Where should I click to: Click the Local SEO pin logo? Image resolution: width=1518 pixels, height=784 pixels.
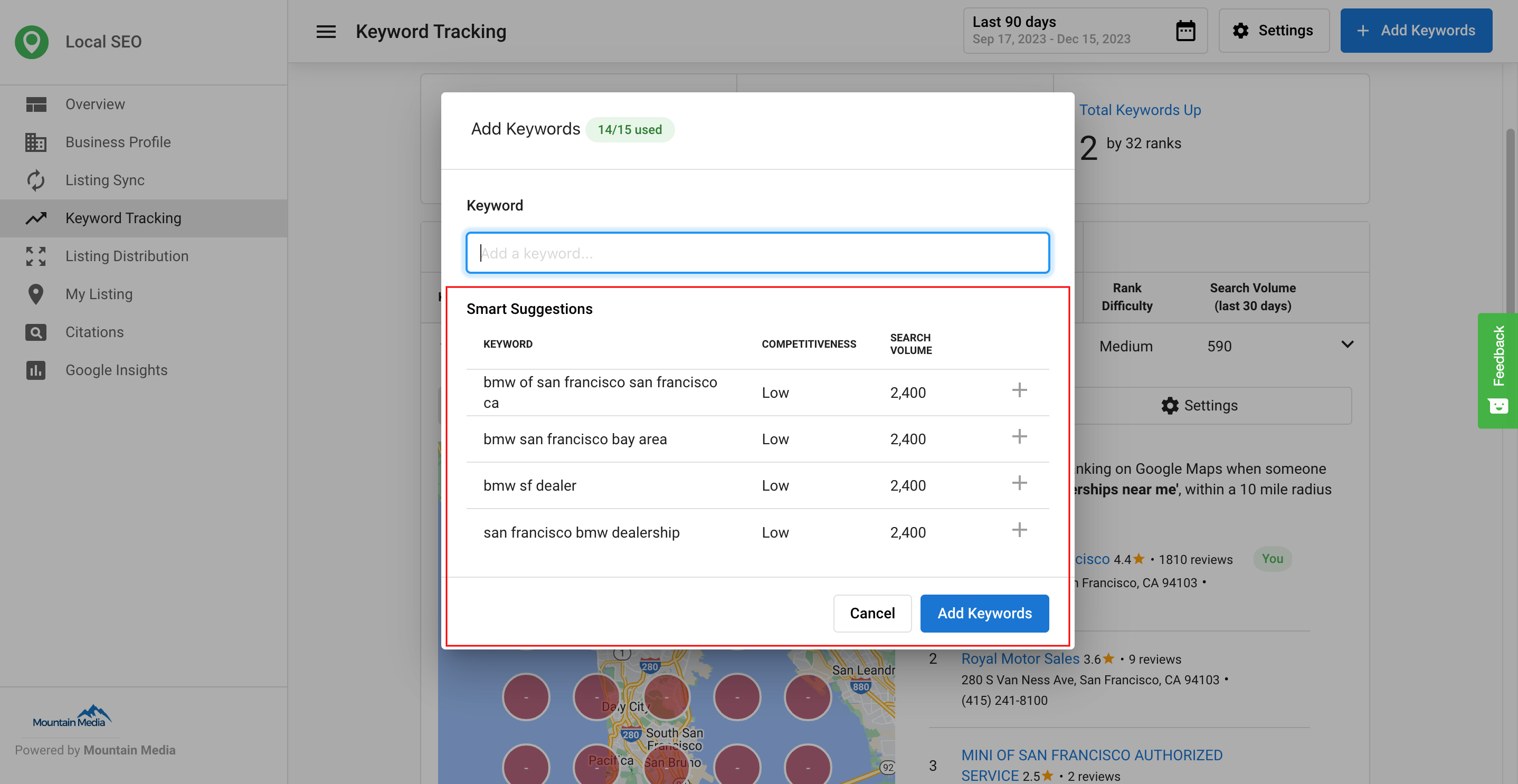[x=31, y=41]
